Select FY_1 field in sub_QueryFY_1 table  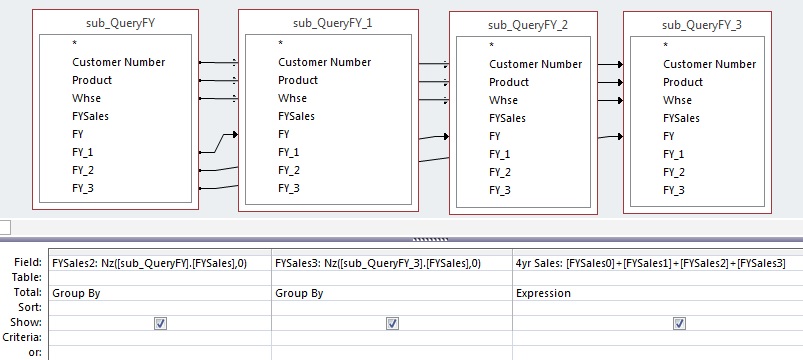coord(288,152)
